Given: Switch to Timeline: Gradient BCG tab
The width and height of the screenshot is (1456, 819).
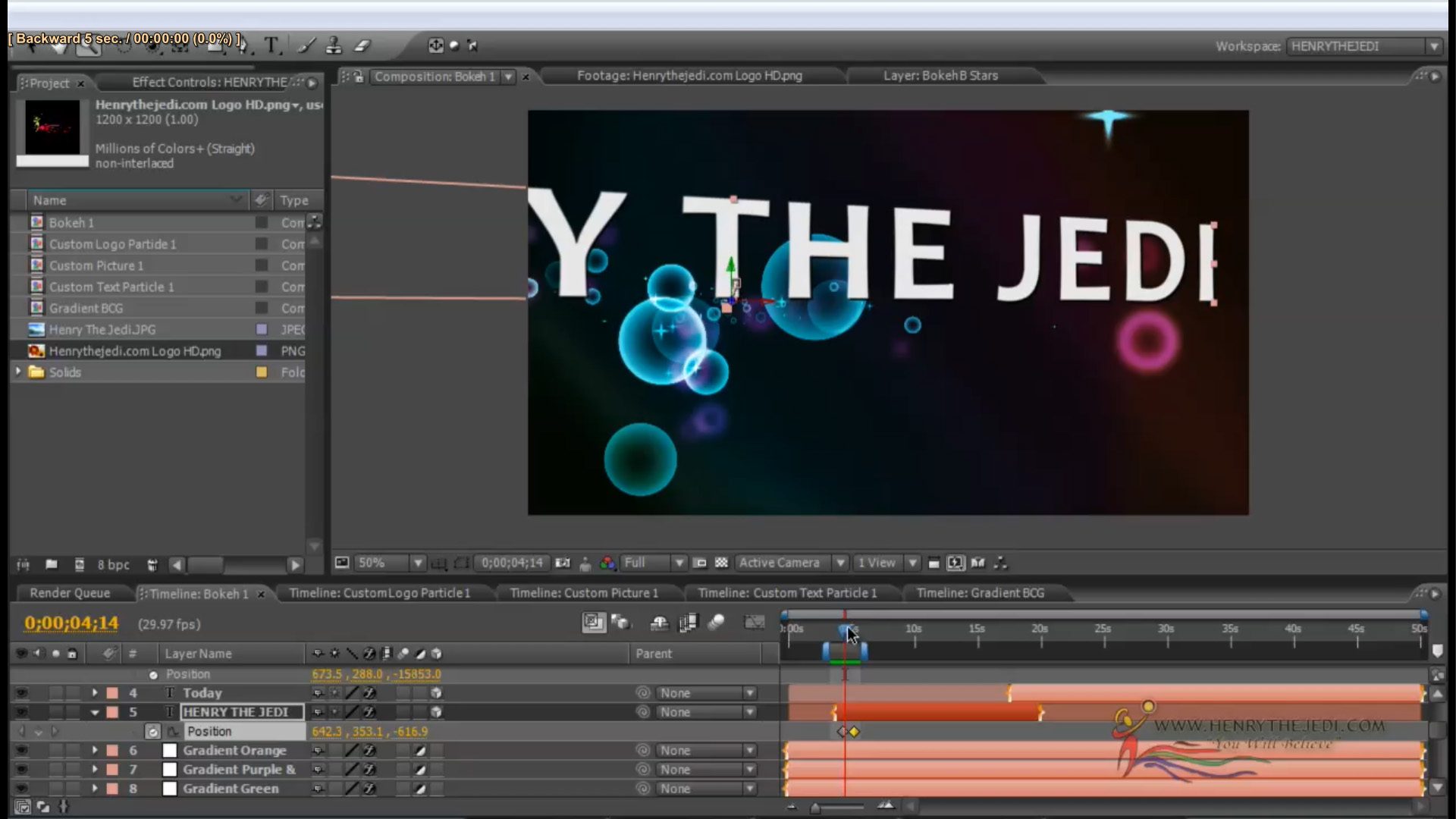Looking at the screenshot, I should pos(980,593).
